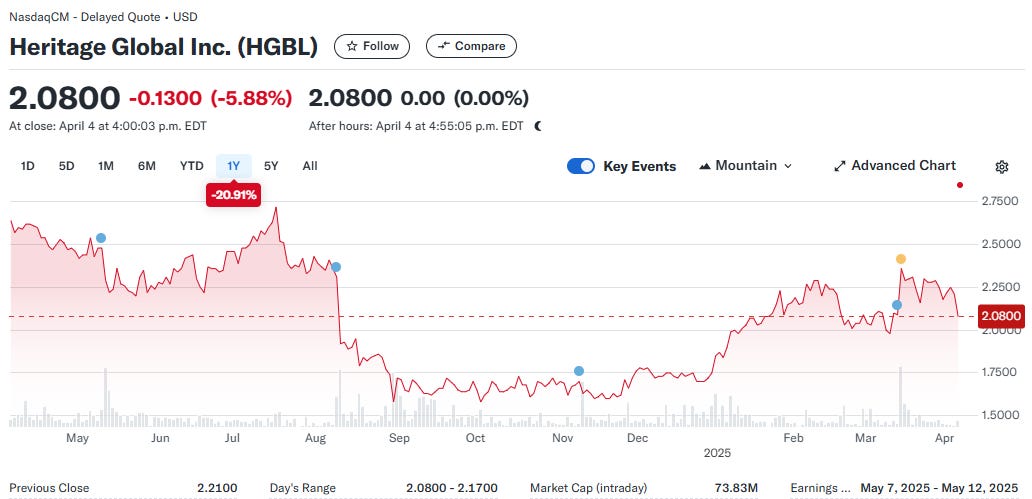Screen dimensions: 1032x499
Task: Click the Day's Range value 2.0800 - 2.1700
Action: [452, 488]
